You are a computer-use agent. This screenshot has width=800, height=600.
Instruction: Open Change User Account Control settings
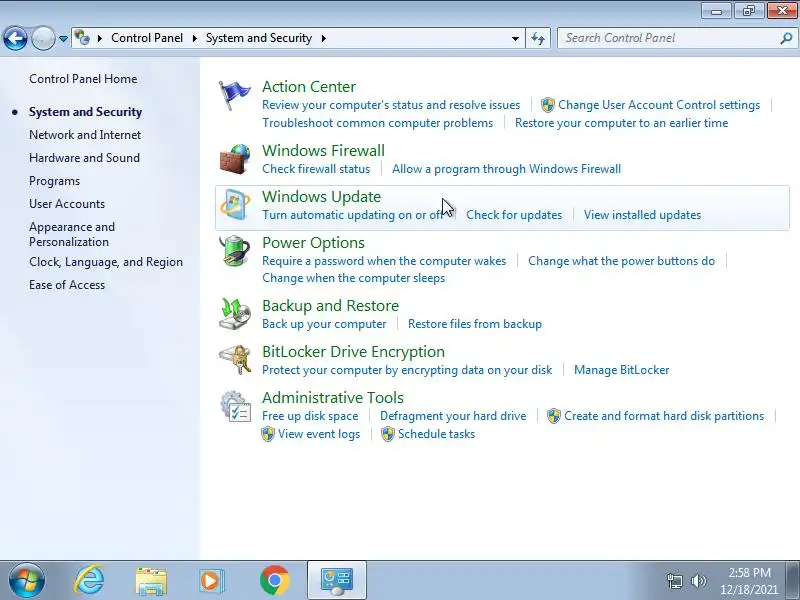(659, 105)
